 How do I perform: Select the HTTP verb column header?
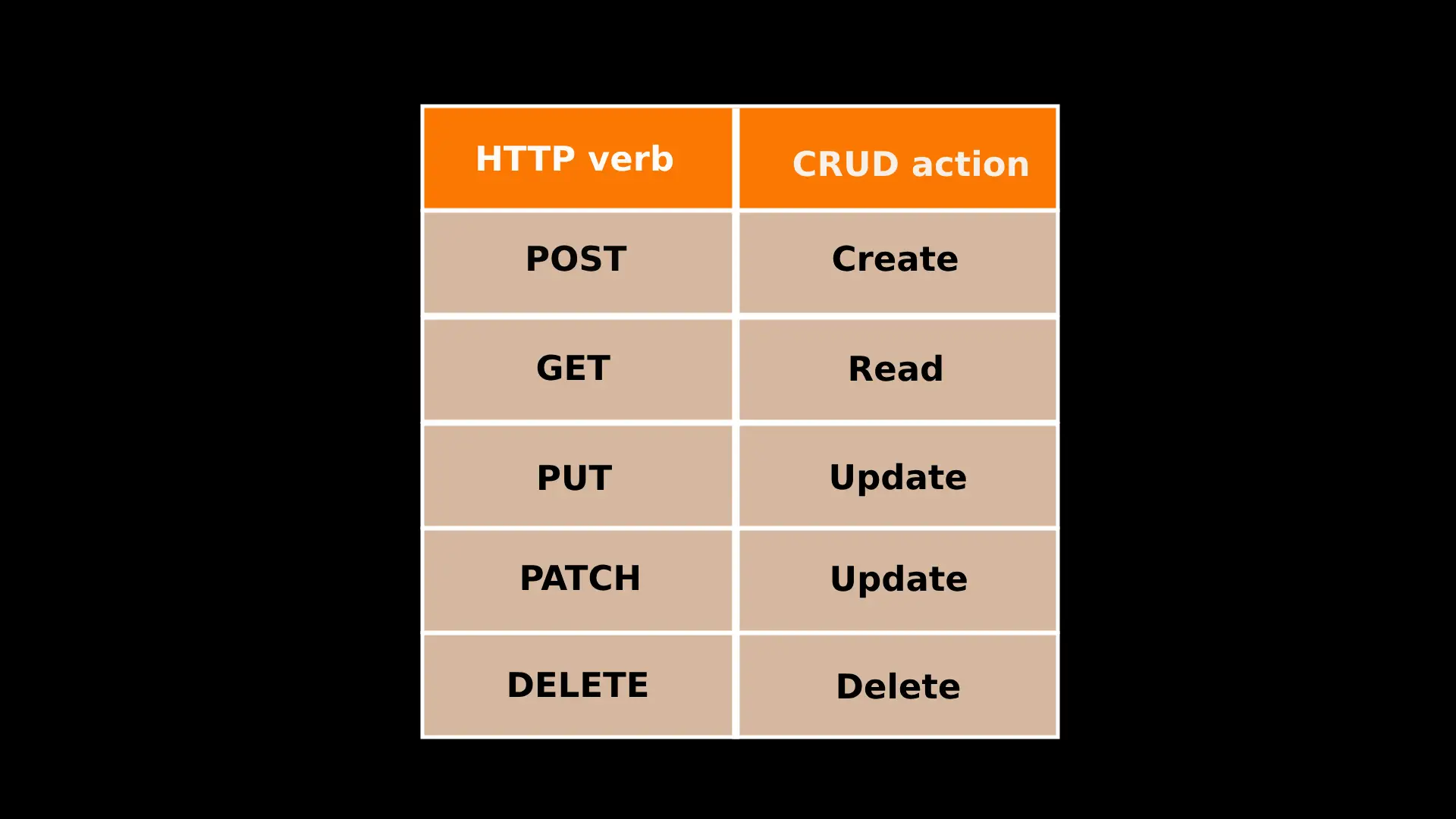576,158
